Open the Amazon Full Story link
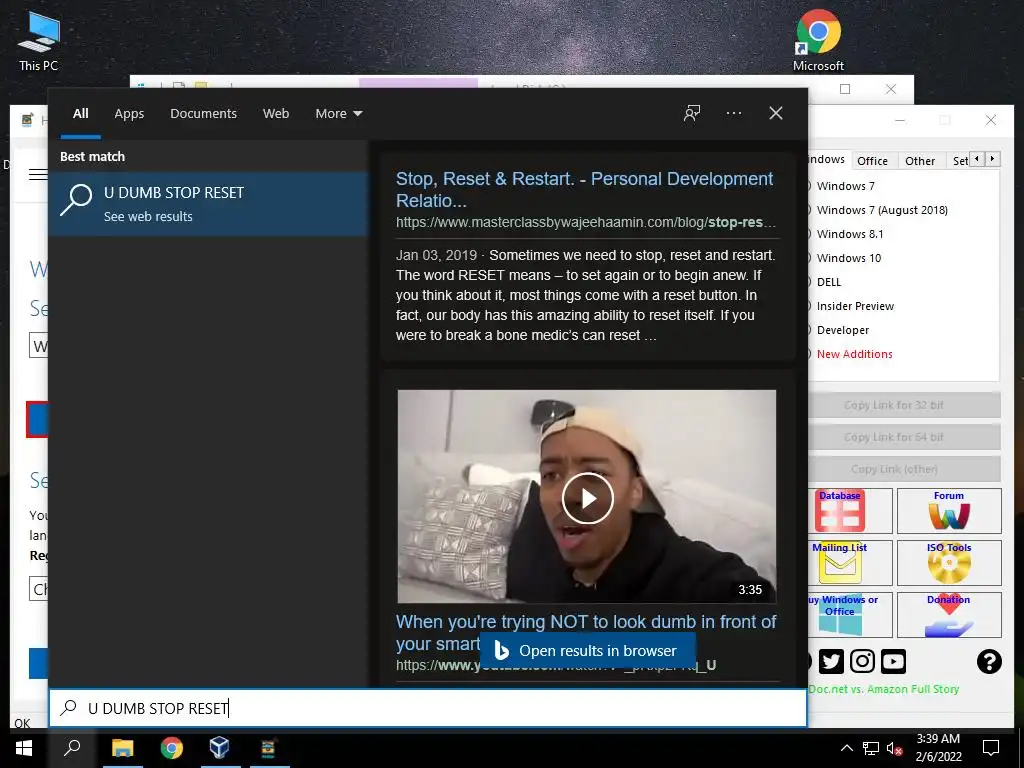Image resolution: width=1024 pixels, height=768 pixels. pyautogui.click(x=884, y=689)
